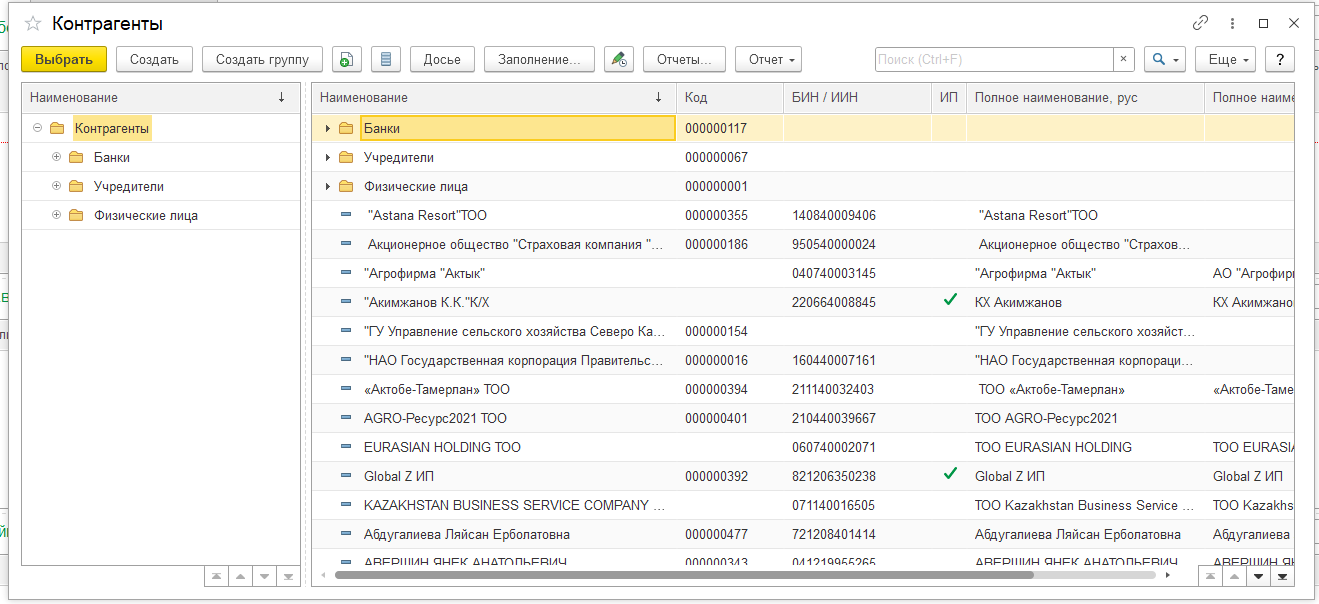Select row Global Z ИП
Screen dimensions: 1319x604
pos(802,476)
